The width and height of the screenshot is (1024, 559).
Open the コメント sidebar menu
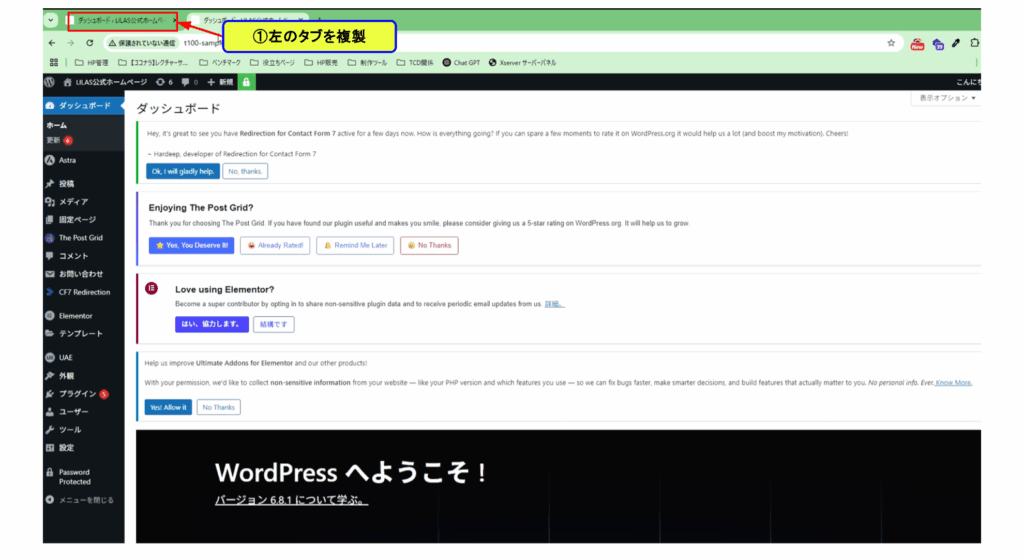coord(84,256)
